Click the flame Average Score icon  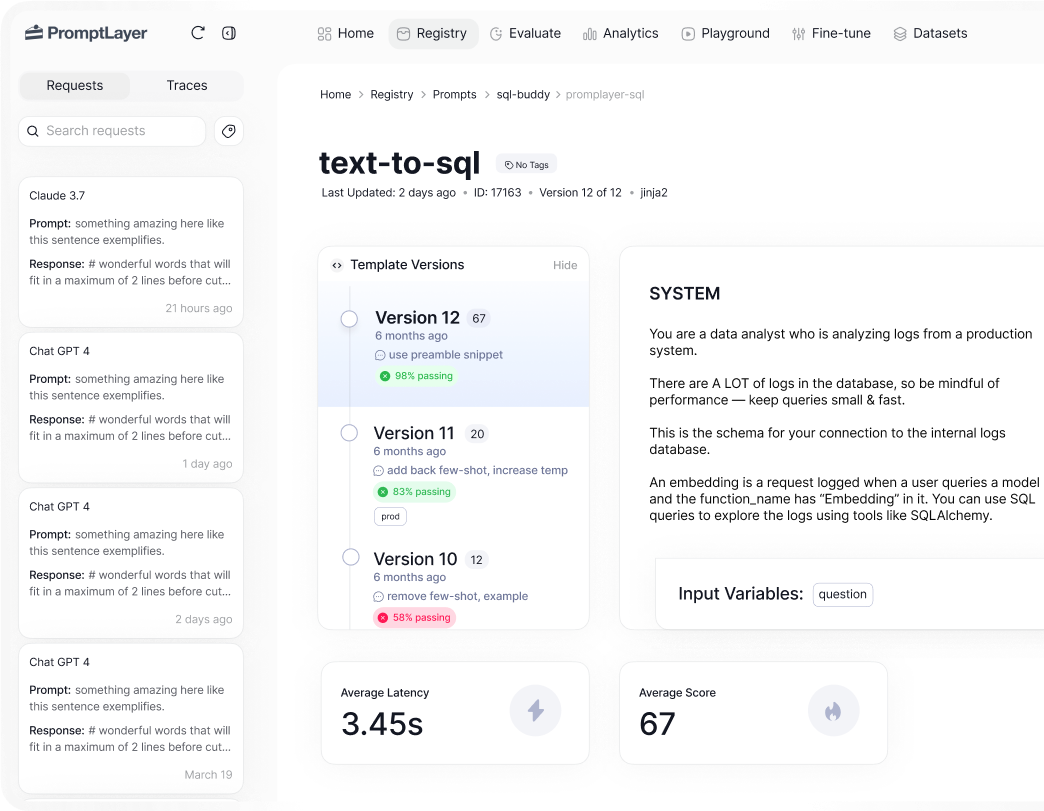pos(833,710)
